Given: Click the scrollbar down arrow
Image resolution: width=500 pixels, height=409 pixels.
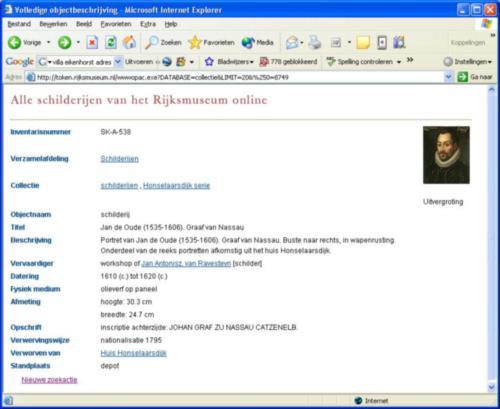Looking at the screenshot, I should click(492, 387).
